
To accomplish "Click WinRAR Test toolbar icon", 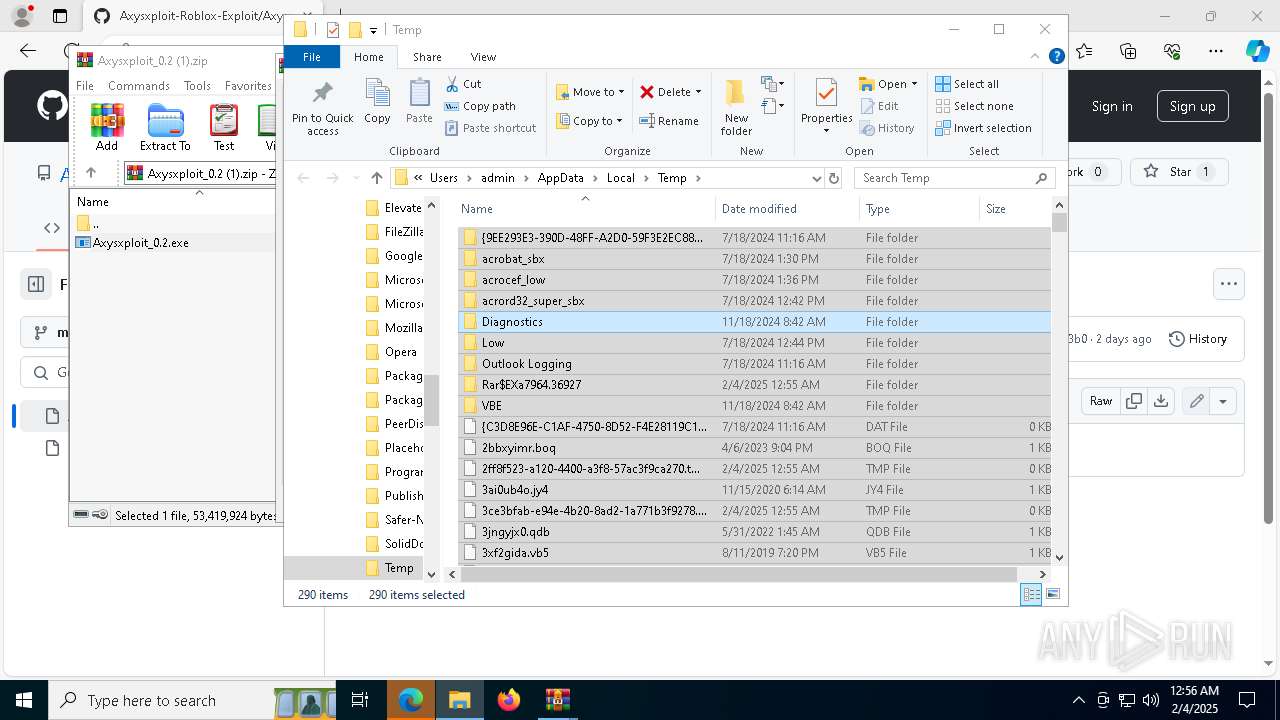I will click(x=224, y=127).
